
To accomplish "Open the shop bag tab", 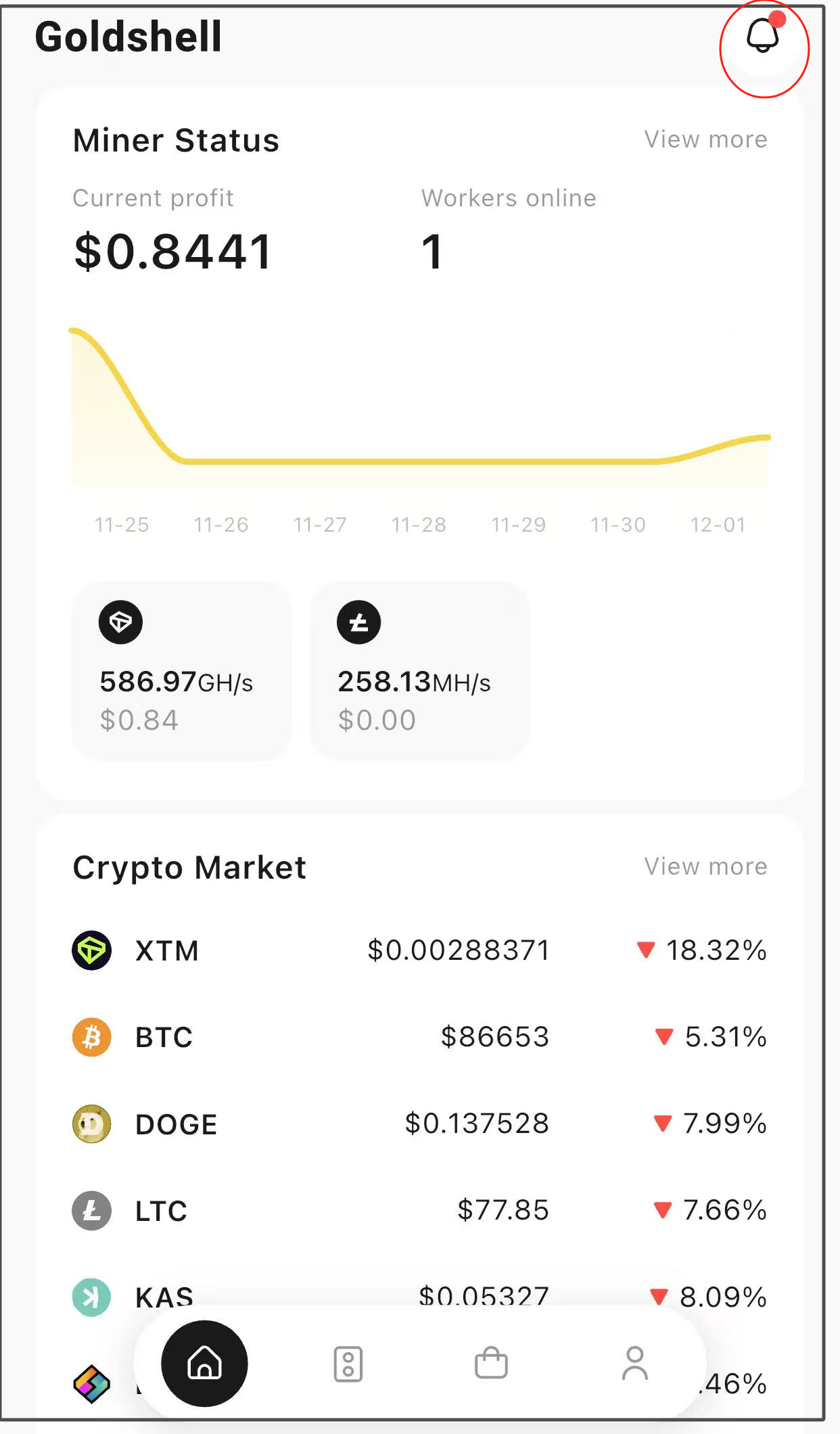I will pos(491,1363).
